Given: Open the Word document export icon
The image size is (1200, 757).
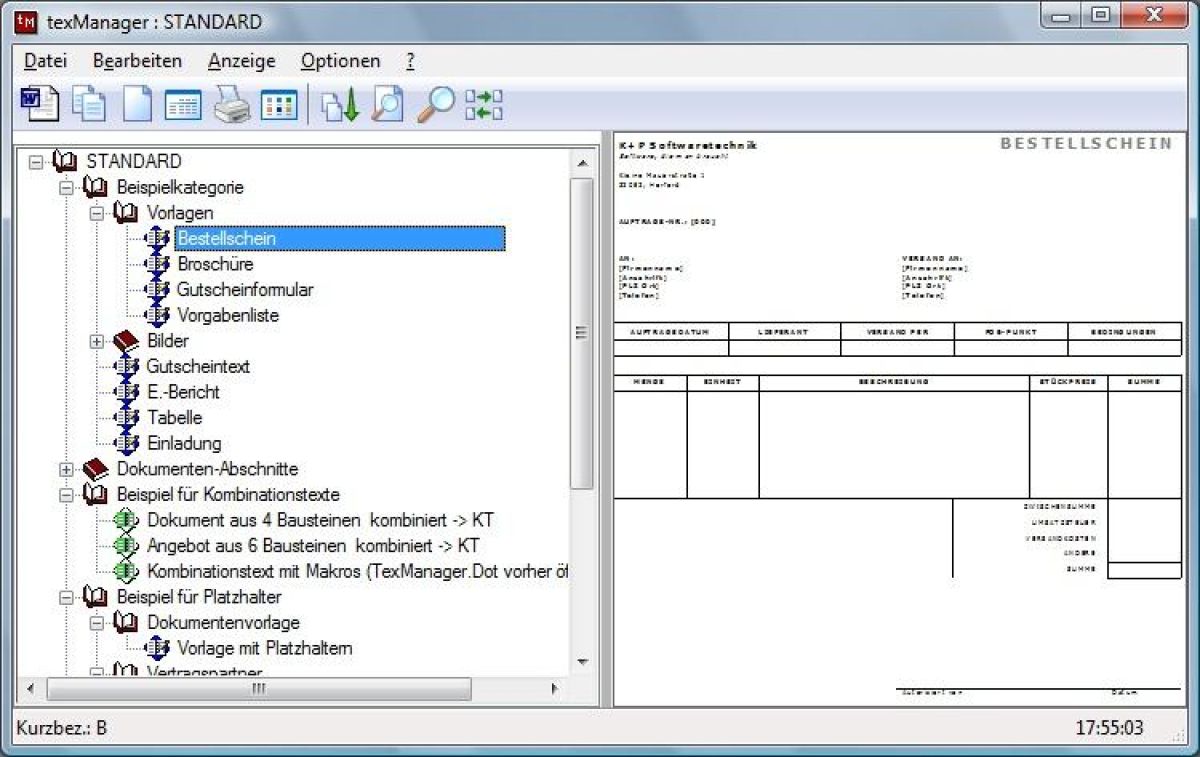Looking at the screenshot, I should point(39,103).
